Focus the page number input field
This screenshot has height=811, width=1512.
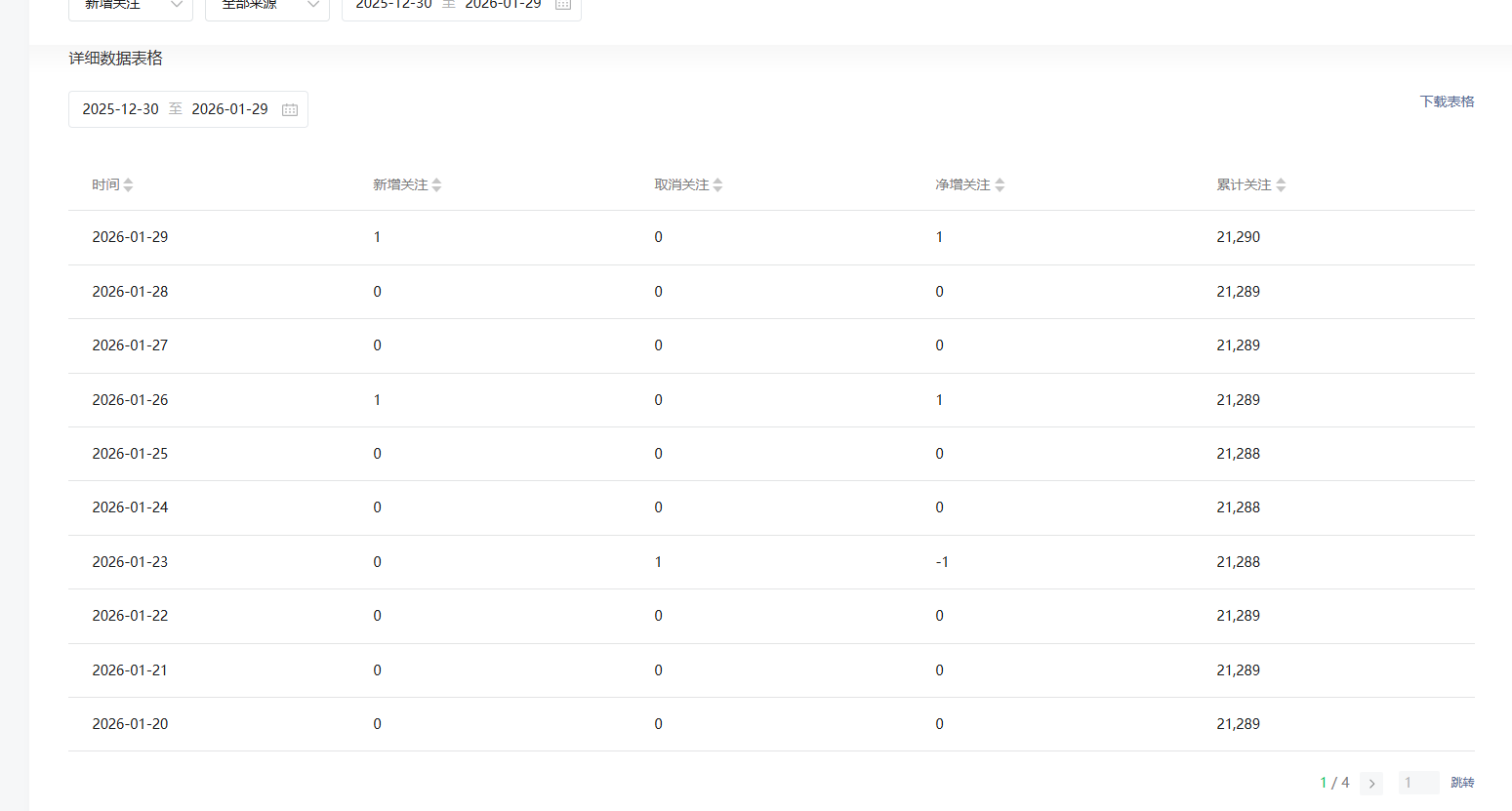point(1418,783)
